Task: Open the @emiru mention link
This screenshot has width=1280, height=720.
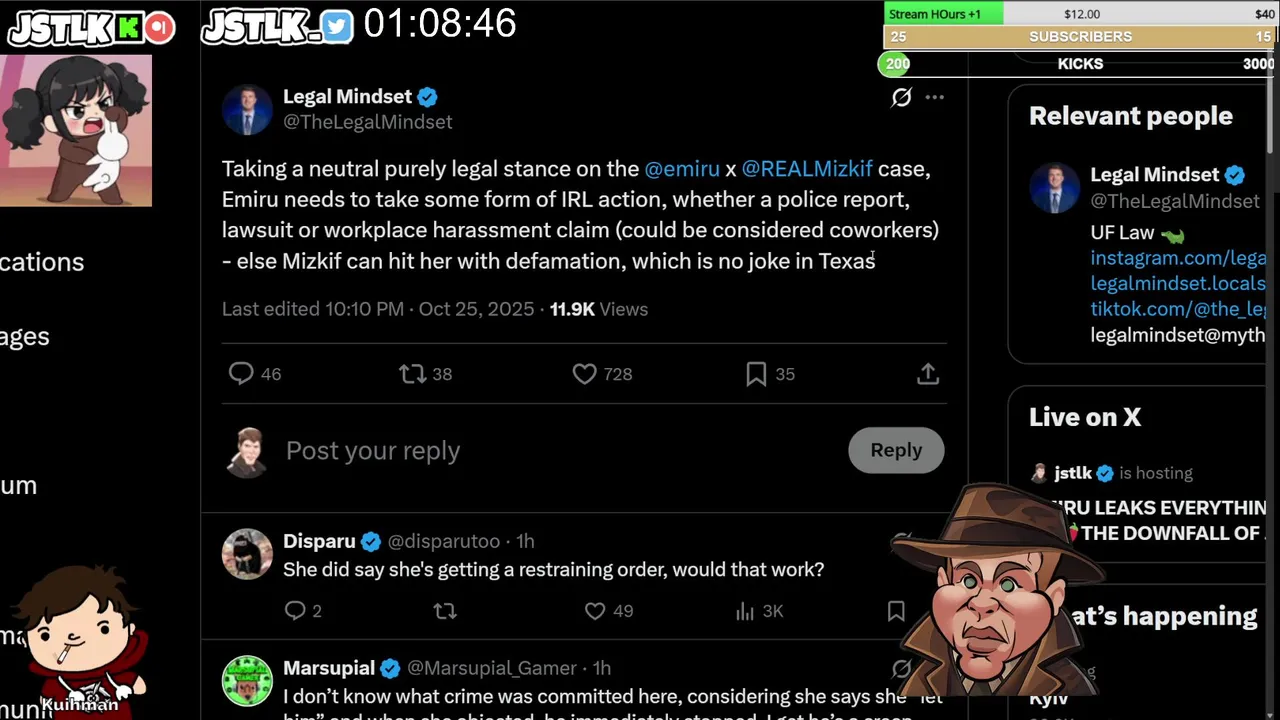Action: point(682,169)
